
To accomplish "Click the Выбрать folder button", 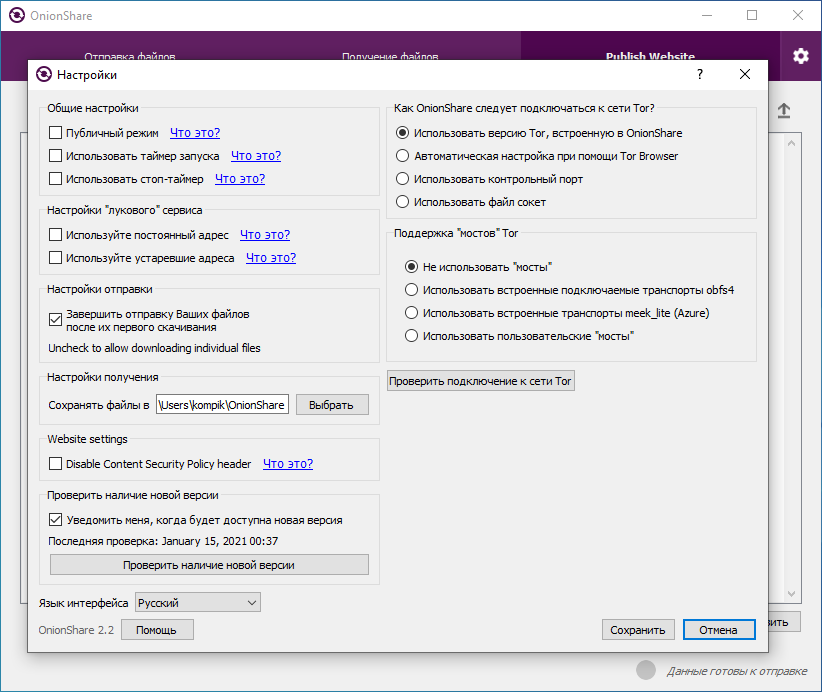I will (332, 405).
